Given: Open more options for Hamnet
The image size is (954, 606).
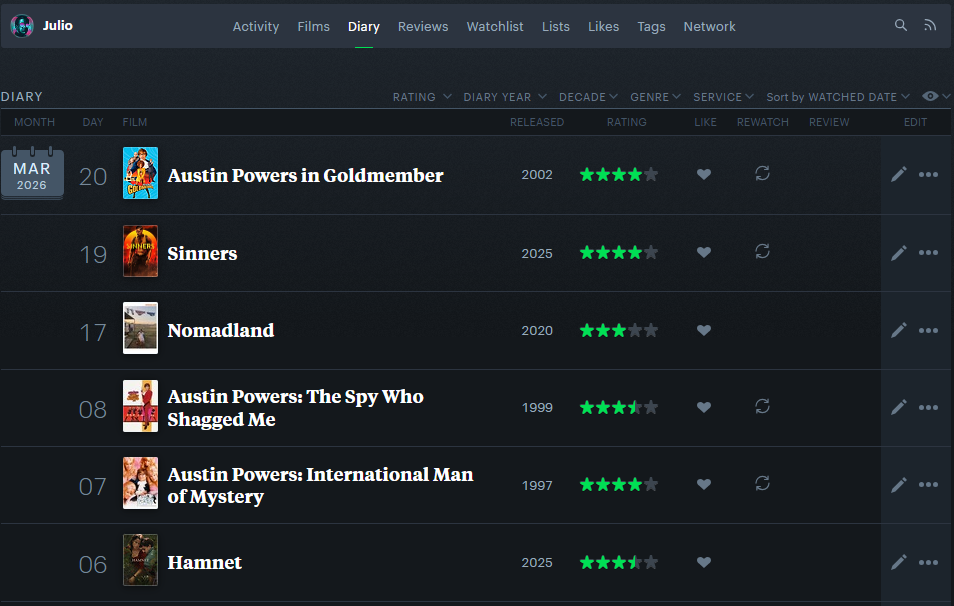Looking at the screenshot, I should [x=928, y=562].
